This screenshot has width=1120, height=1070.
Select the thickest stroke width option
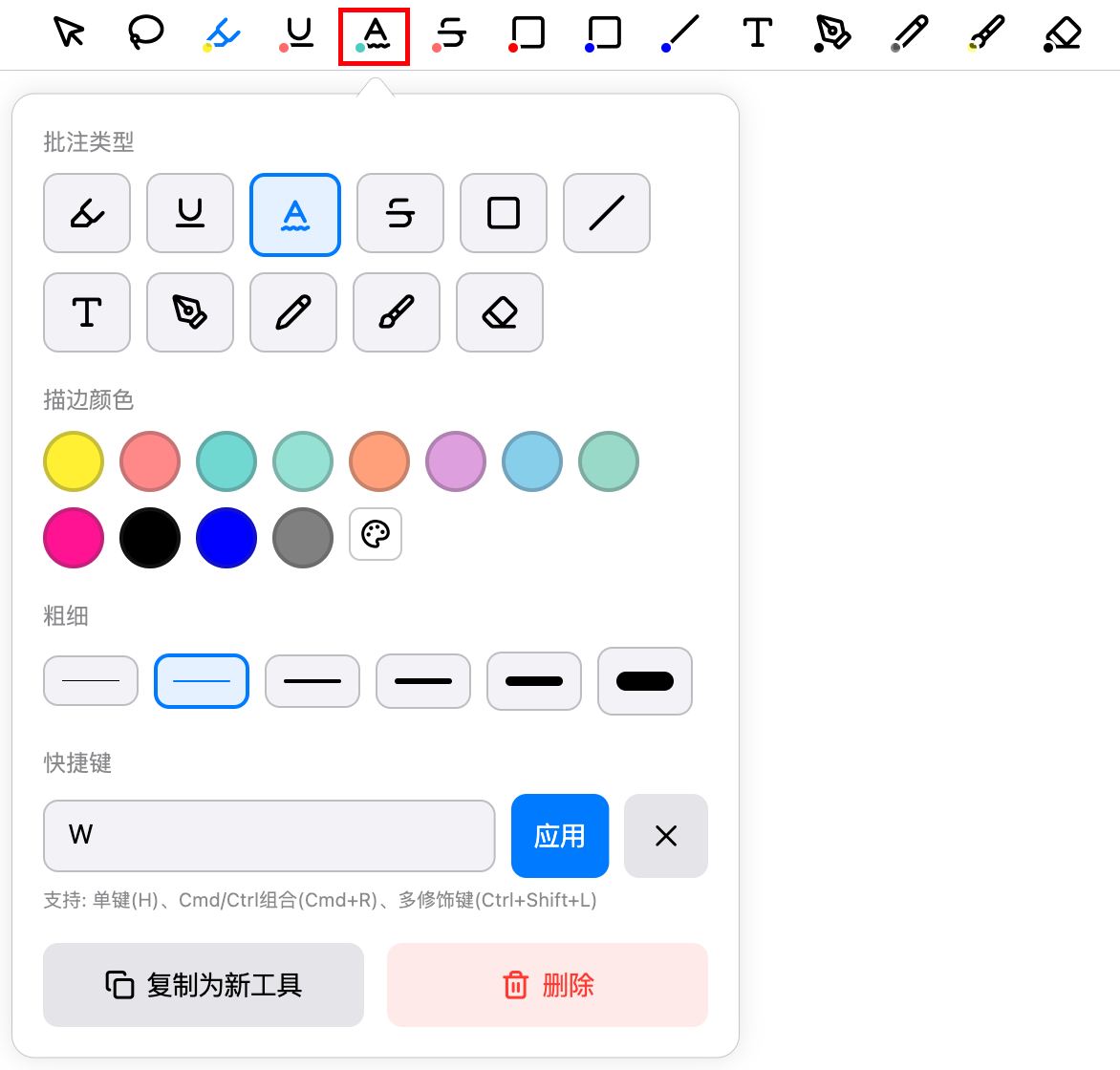coord(645,681)
